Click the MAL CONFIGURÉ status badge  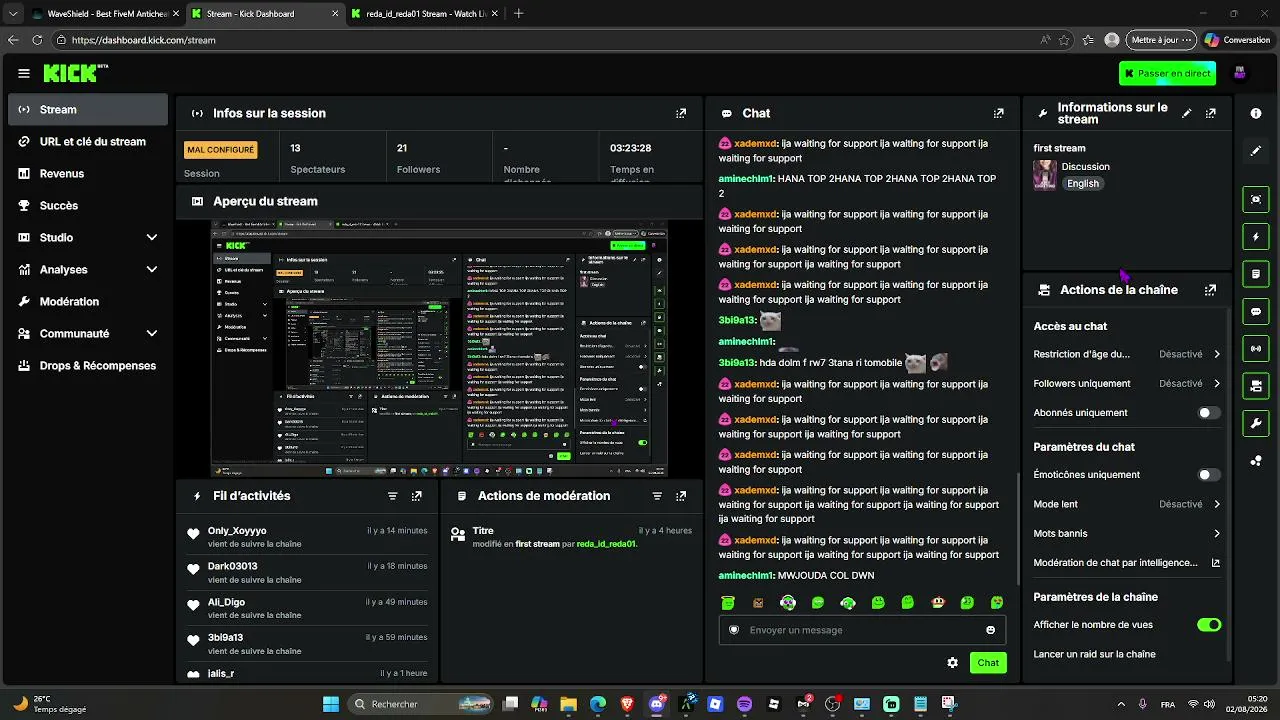click(221, 150)
